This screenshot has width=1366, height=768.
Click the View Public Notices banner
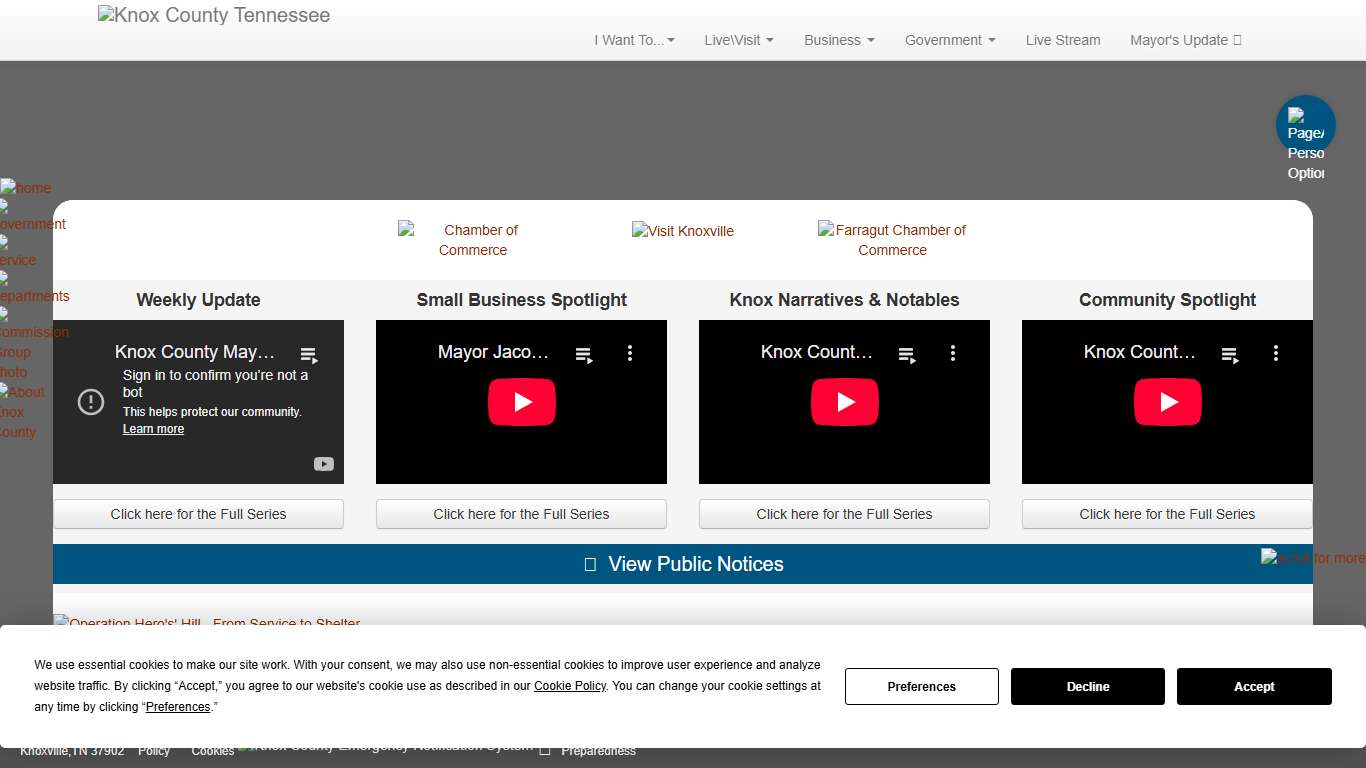[x=683, y=564]
